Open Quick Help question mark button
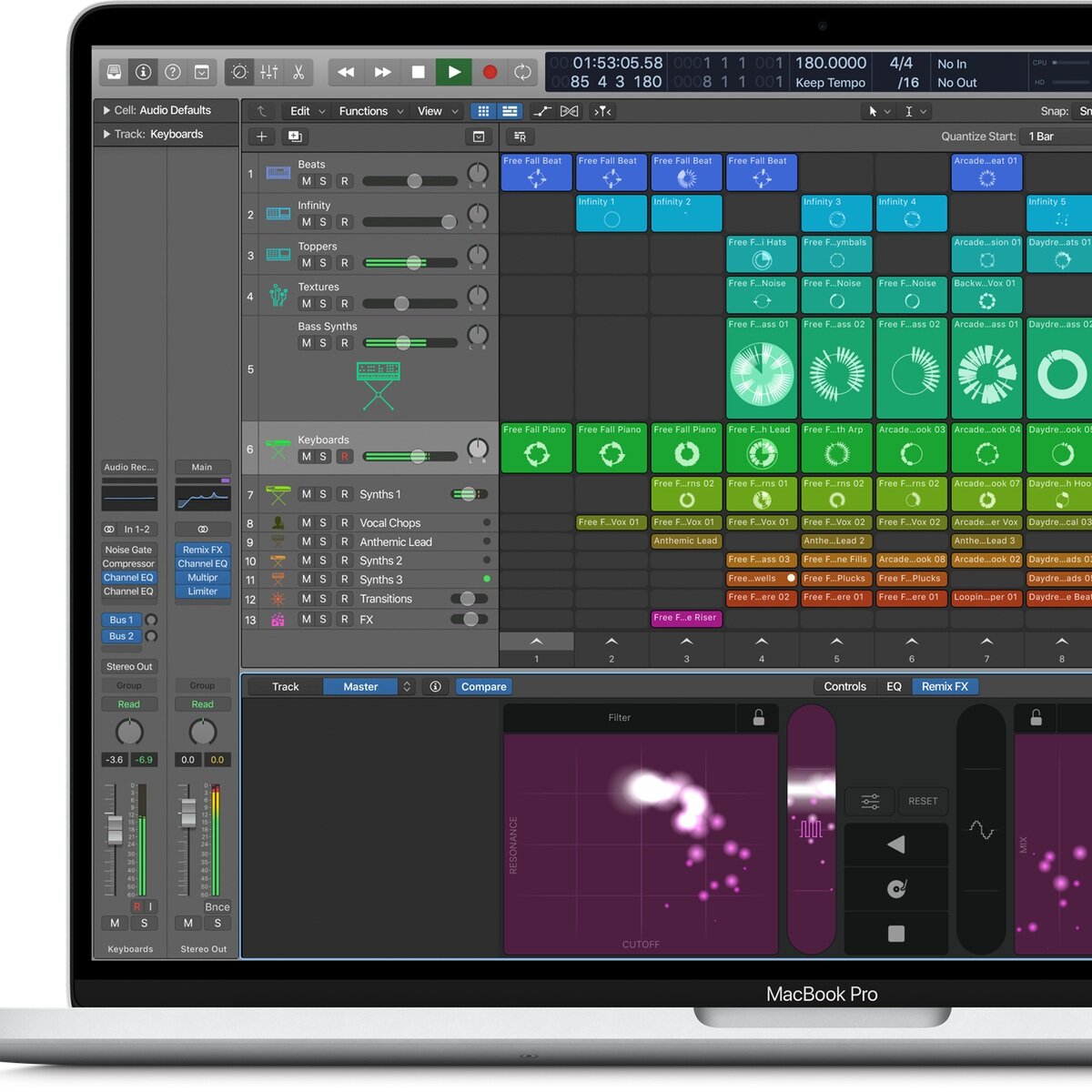1092x1092 pixels. [x=173, y=72]
